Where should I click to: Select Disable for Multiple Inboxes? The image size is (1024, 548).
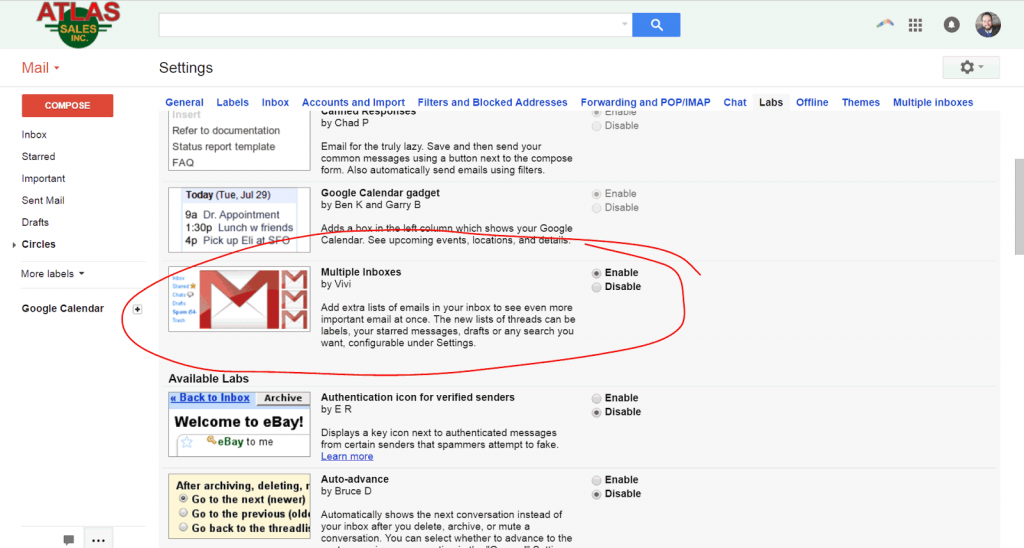click(x=596, y=287)
